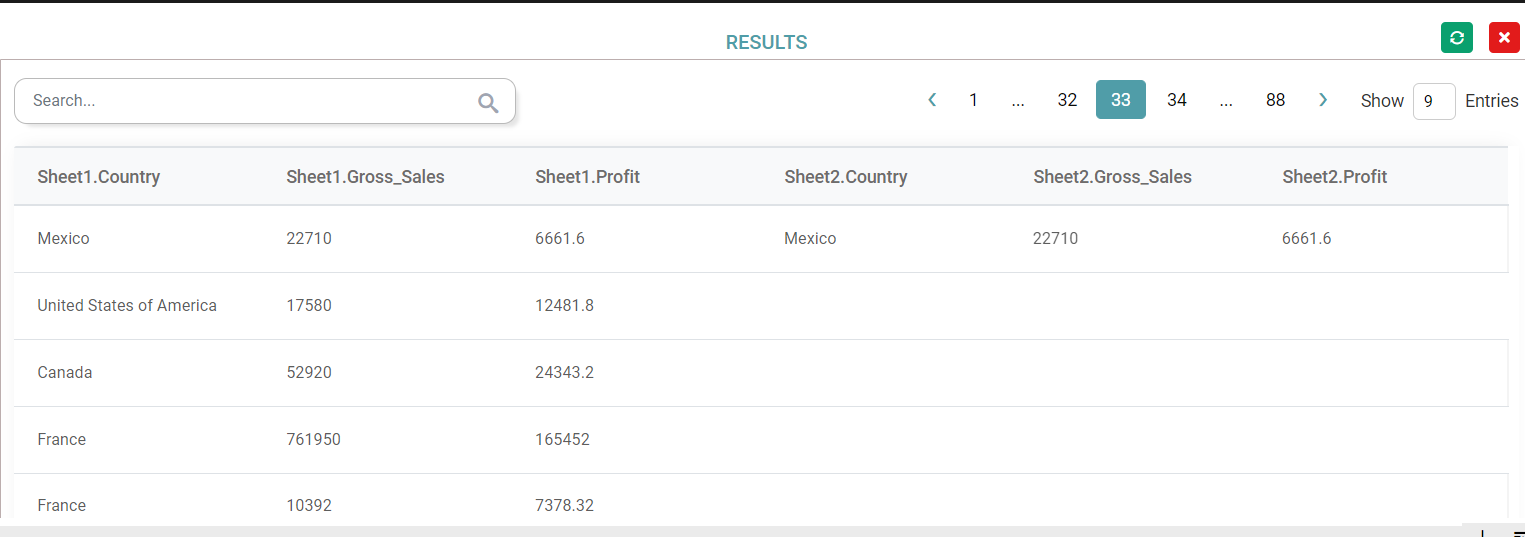Click the green refresh results icon
The height and width of the screenshot is (537, 1525).
[x=1457, y=38]
